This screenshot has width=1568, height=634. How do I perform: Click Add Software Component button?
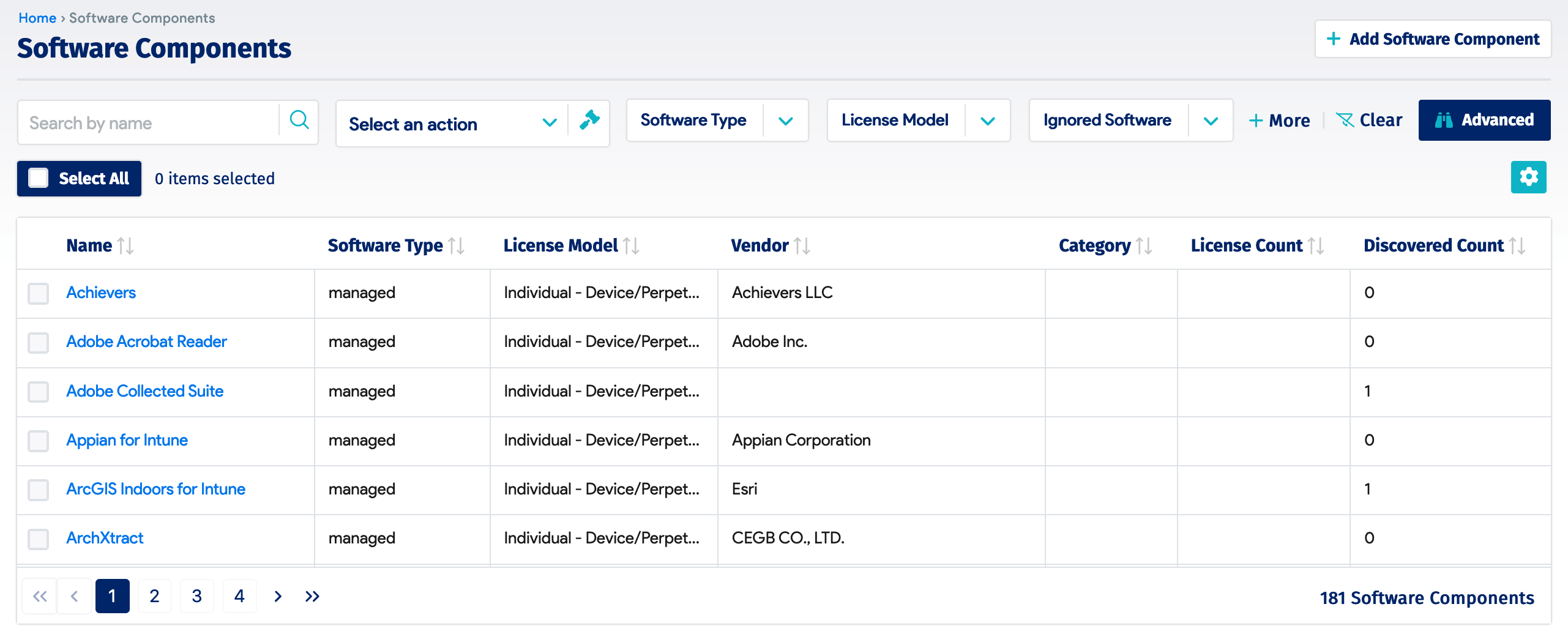[1433, 39]
